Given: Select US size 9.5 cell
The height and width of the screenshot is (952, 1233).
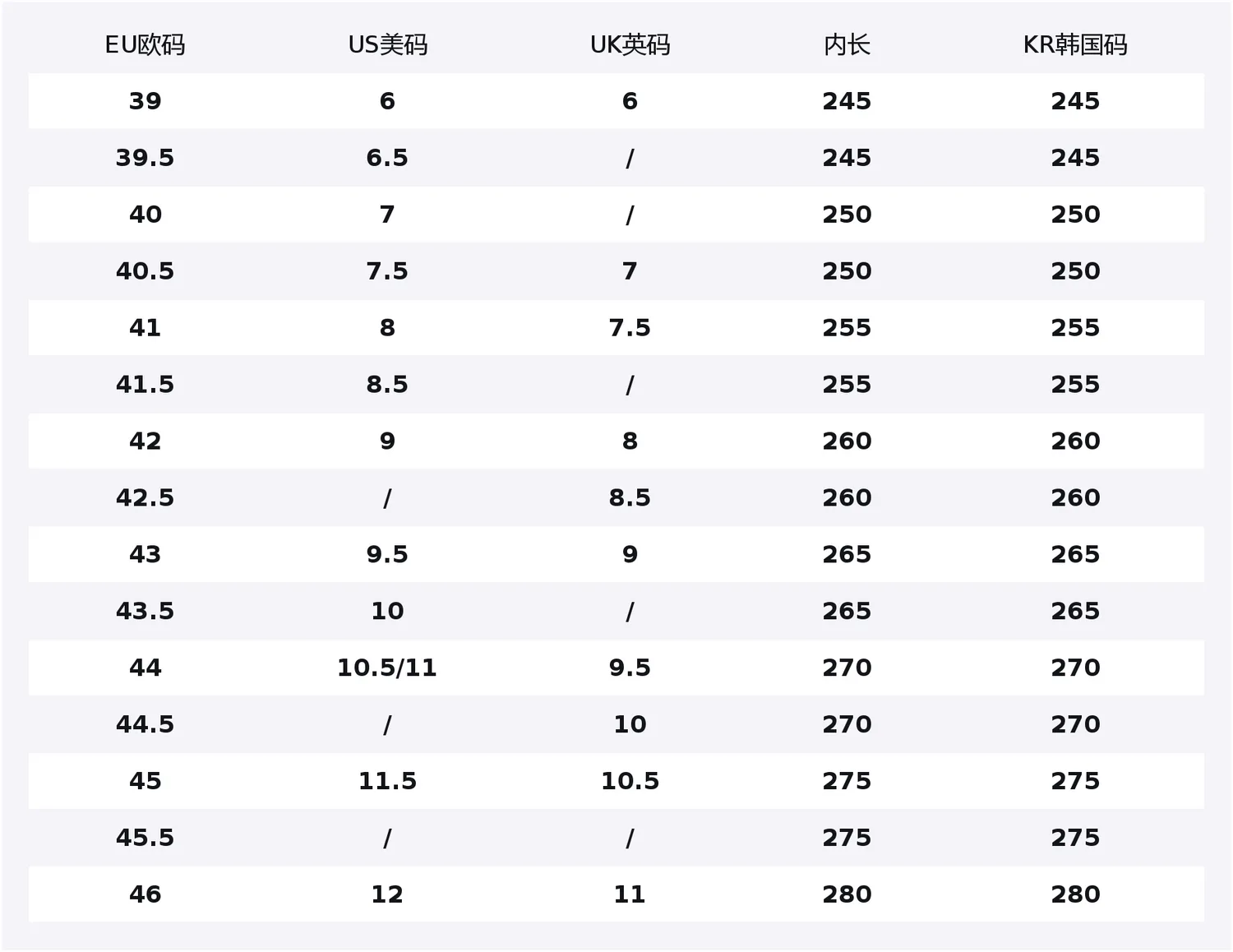Looking at the screenshot, I should 387,555.
